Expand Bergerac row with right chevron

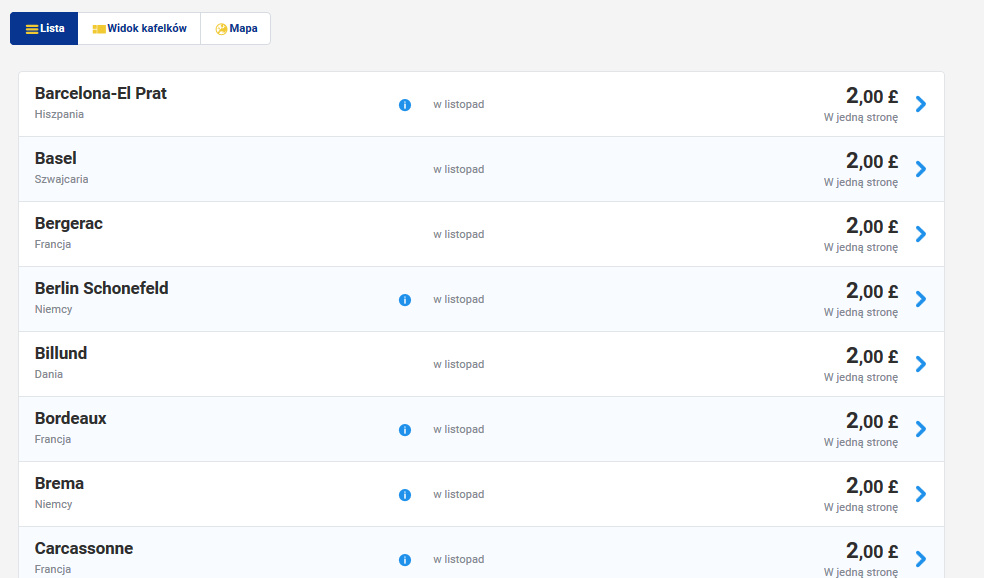coord(921,234)
